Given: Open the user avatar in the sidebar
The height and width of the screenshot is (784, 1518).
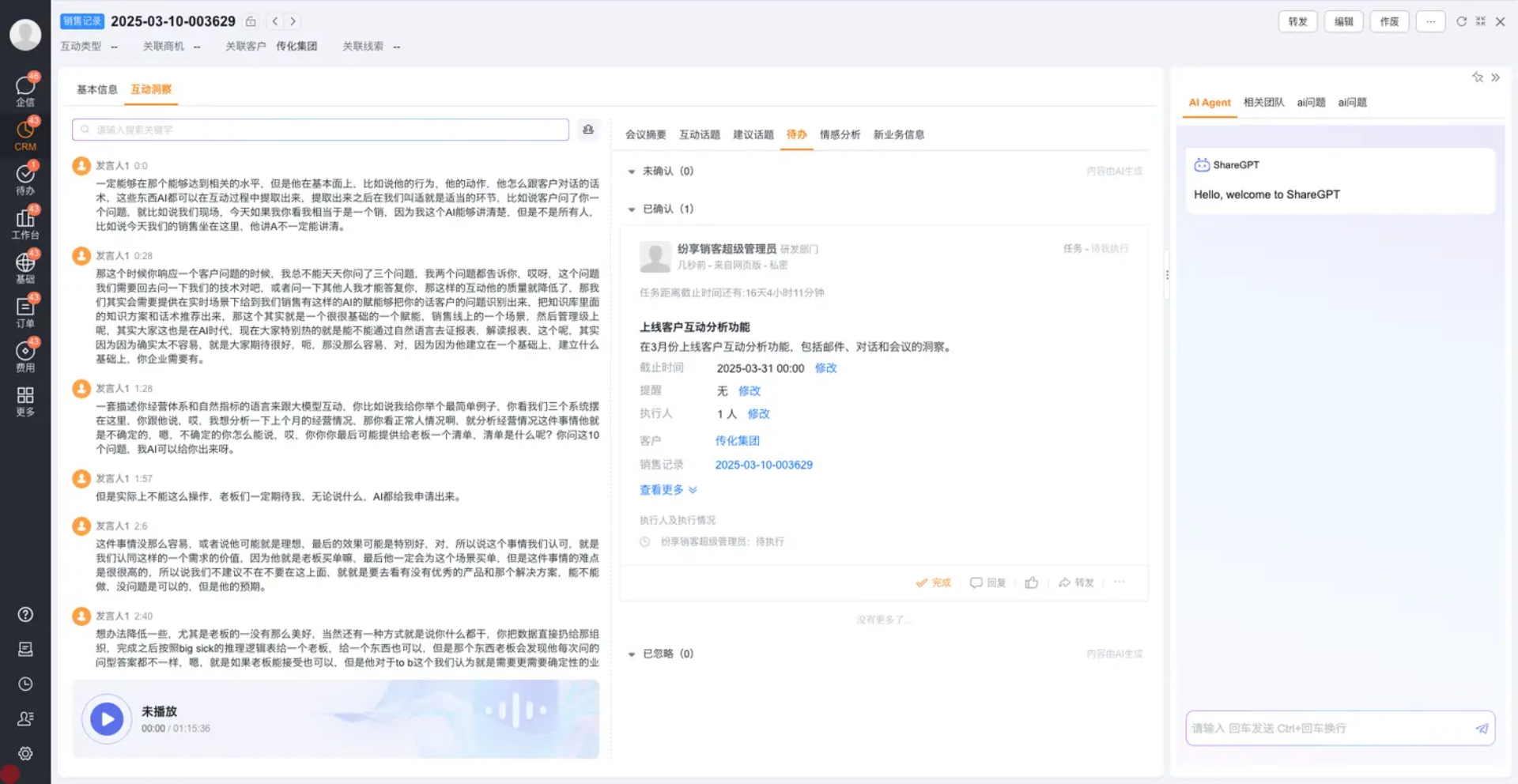Looking at the screenshot, I should tap(25, 34).
